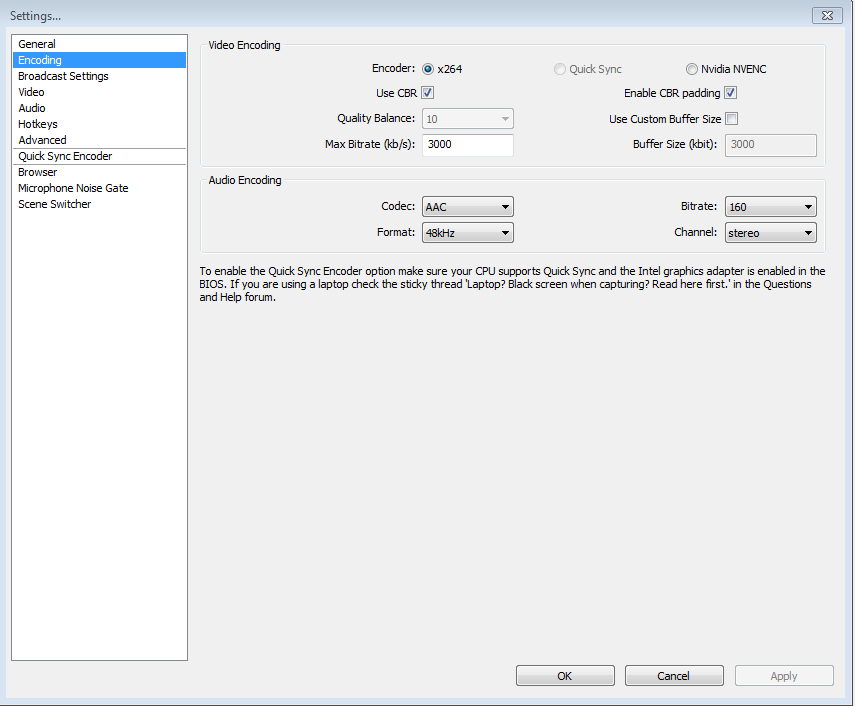Open the audio Codec dropdown
Screen dimensions: 855x706
click(468, 207)
